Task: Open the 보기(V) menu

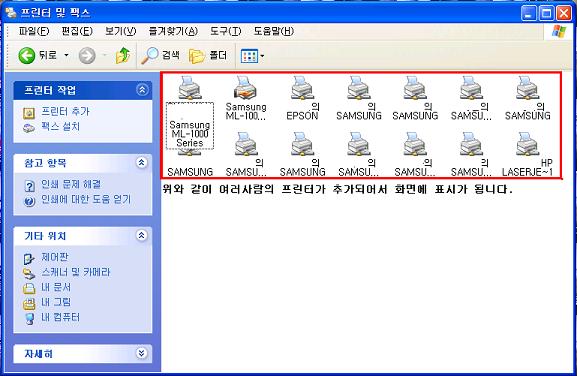Action: (120, 31)
